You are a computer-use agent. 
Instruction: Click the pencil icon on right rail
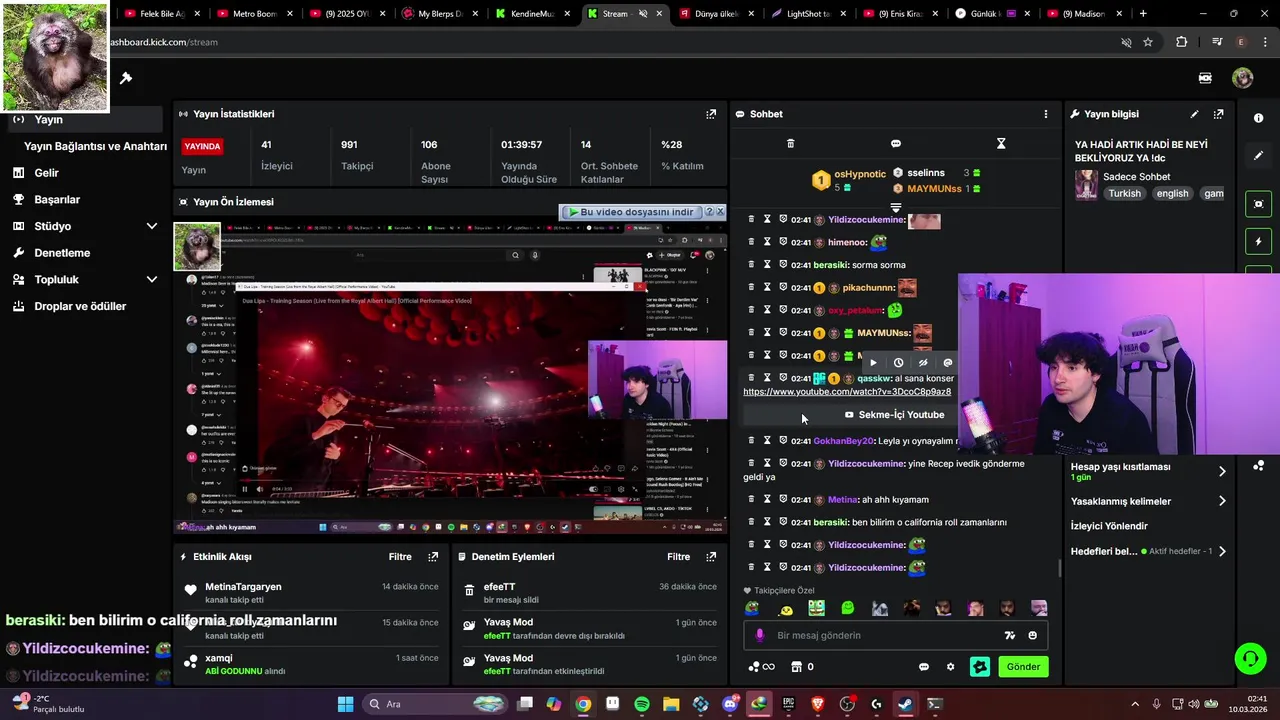[x=1258, y=155]
